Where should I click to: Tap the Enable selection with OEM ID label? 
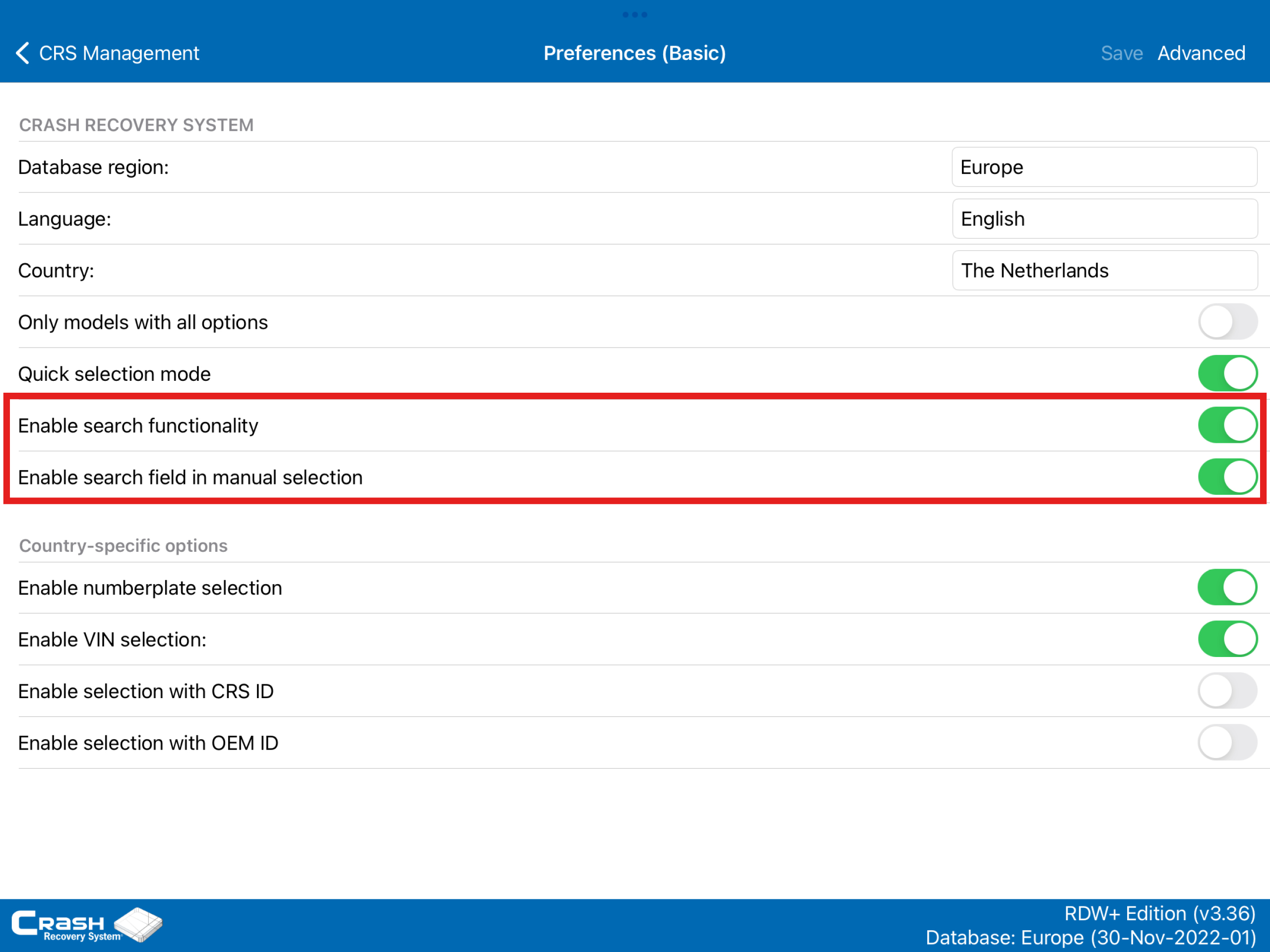coord(148,743)
